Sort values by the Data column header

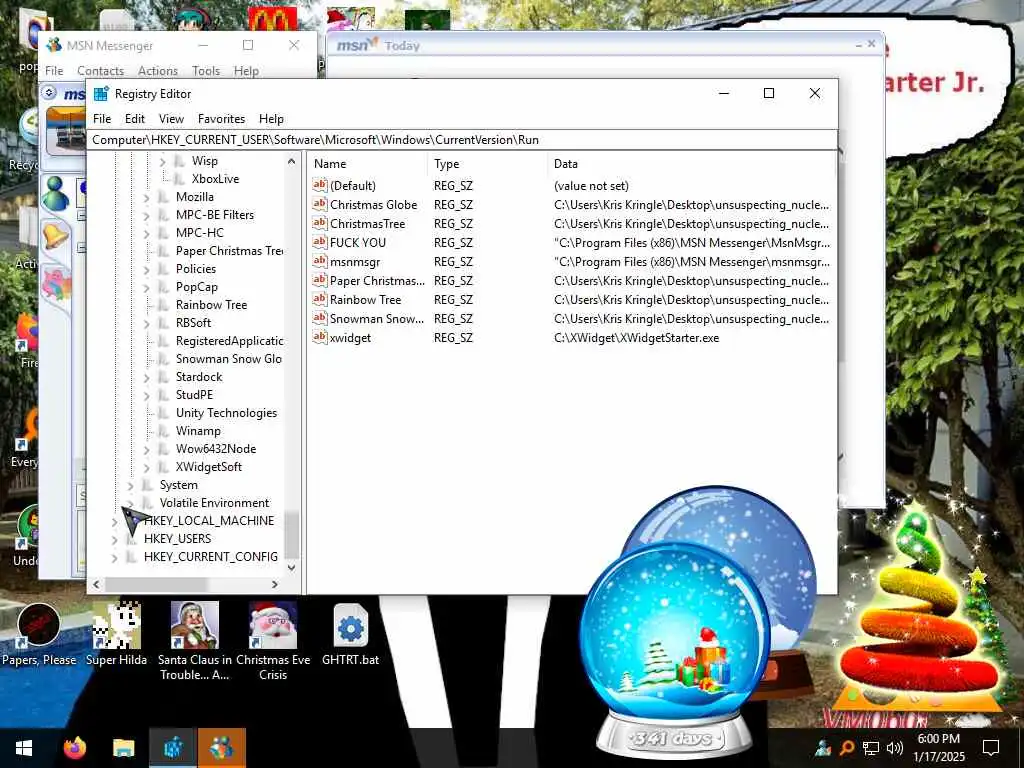(691, 164)
